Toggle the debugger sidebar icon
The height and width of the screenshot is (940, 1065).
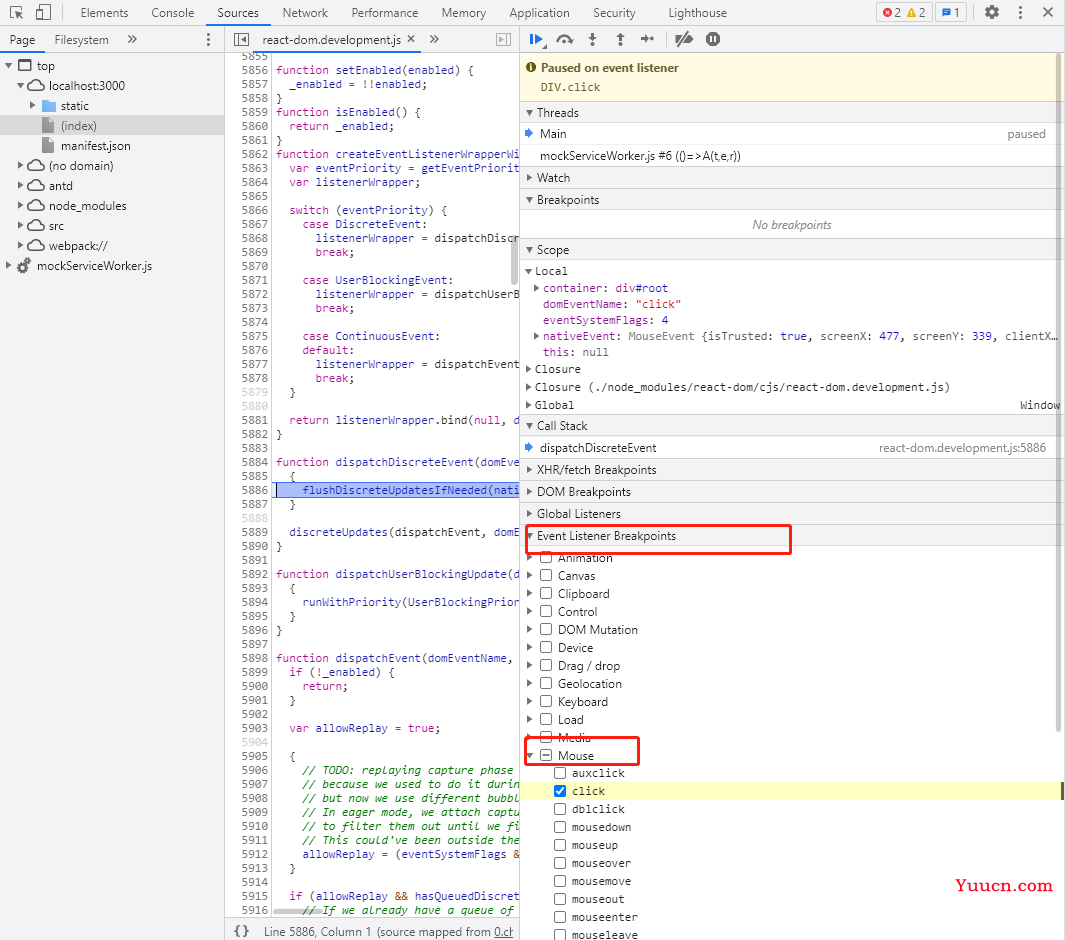[x=503, y=39]
